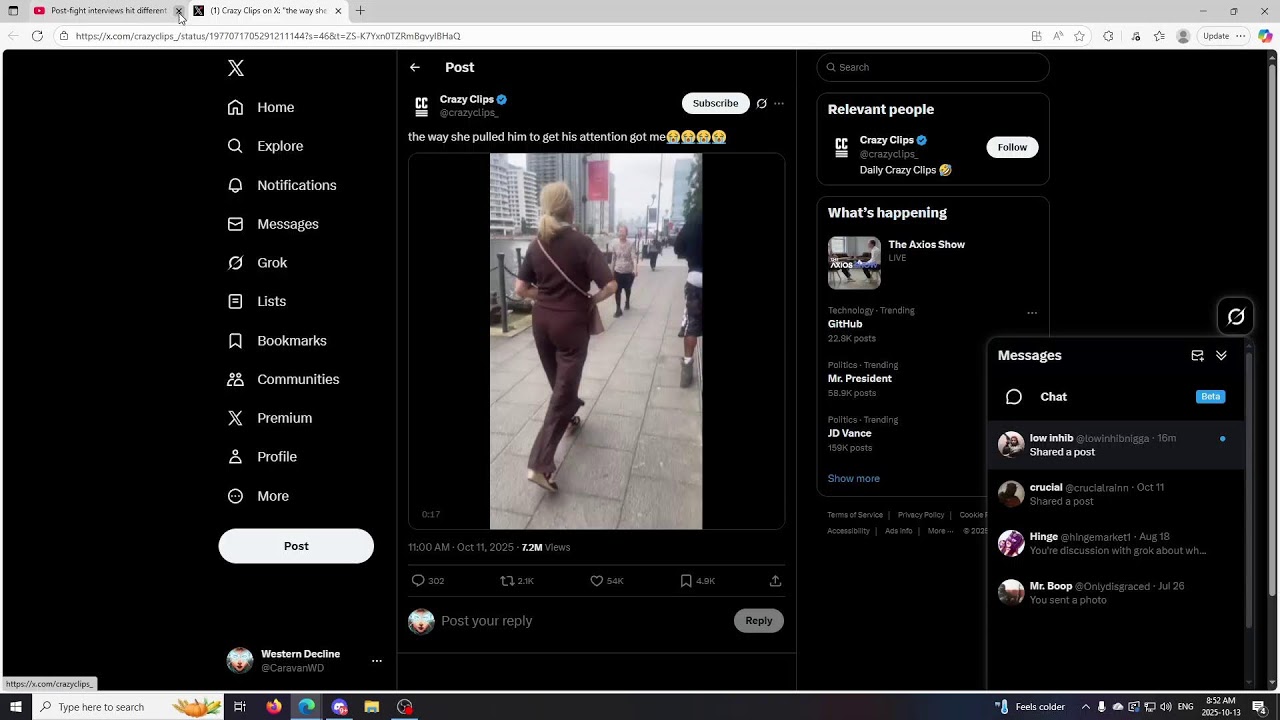Click the back arrow next to Post

[415, 67]
